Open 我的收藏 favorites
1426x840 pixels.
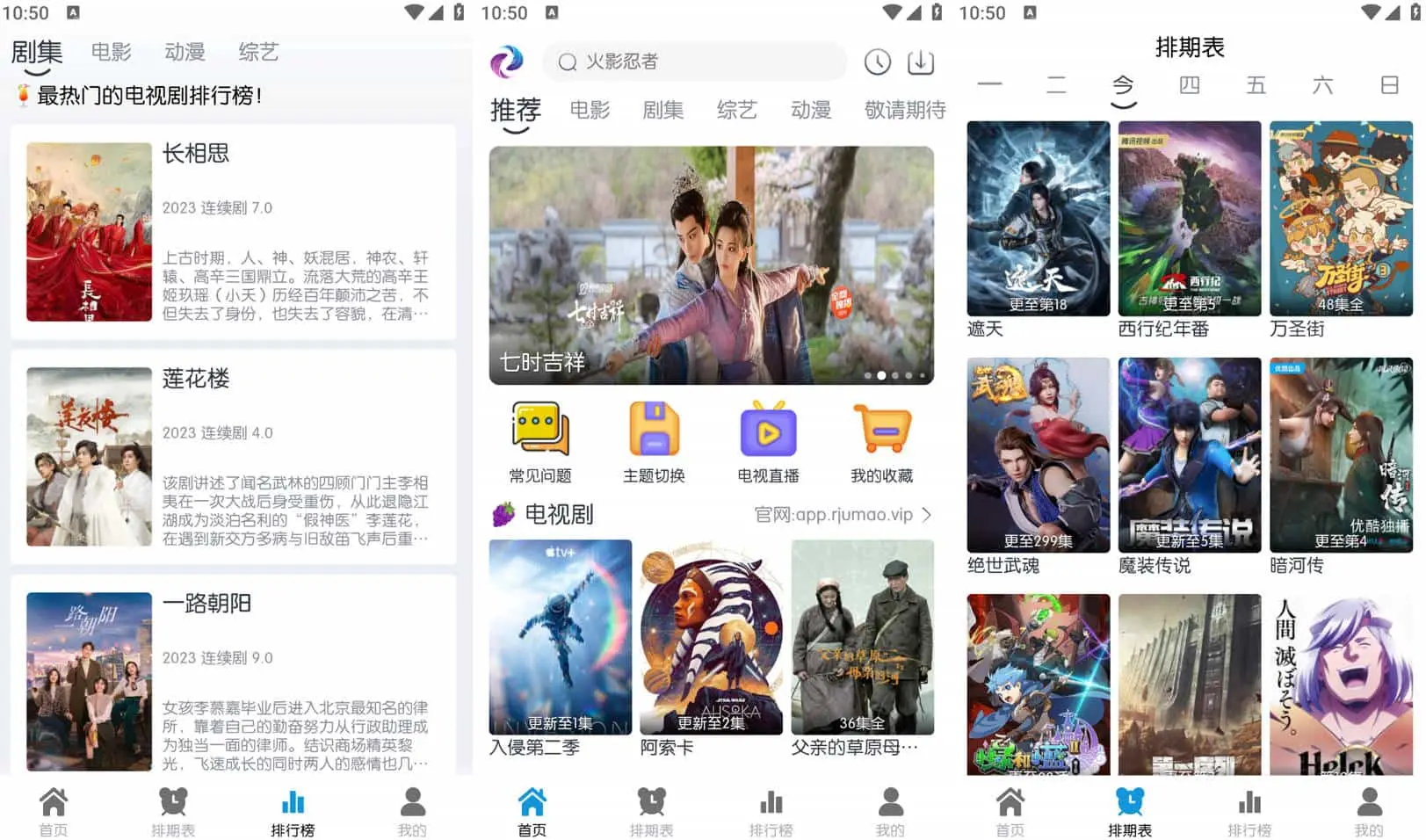click(x=881, y=439)
